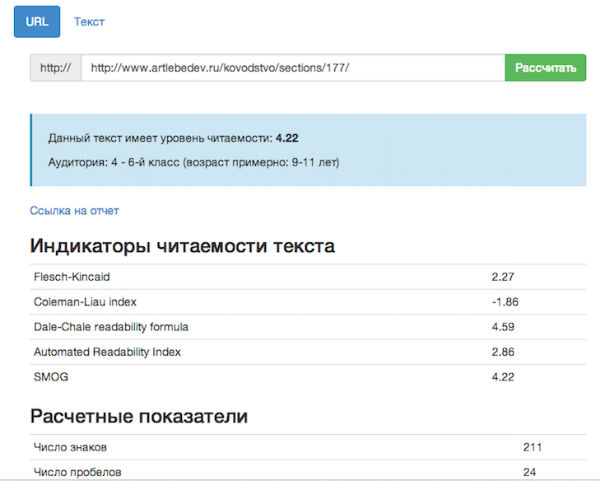Click the http:// prefix label
Viewport: 600px width, 481px height.
point(55,68)
